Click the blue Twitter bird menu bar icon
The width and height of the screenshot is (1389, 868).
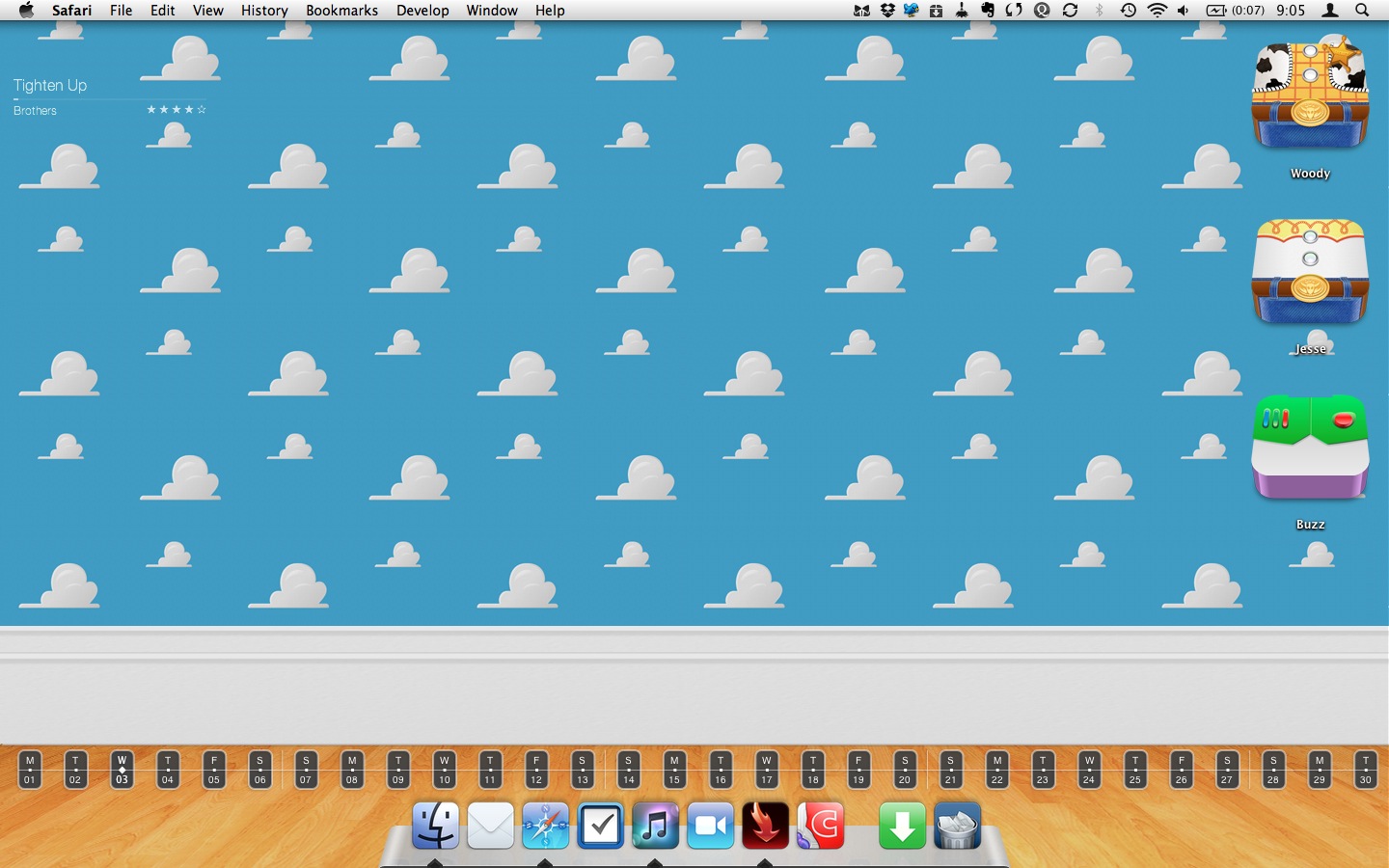click(912, 11)
